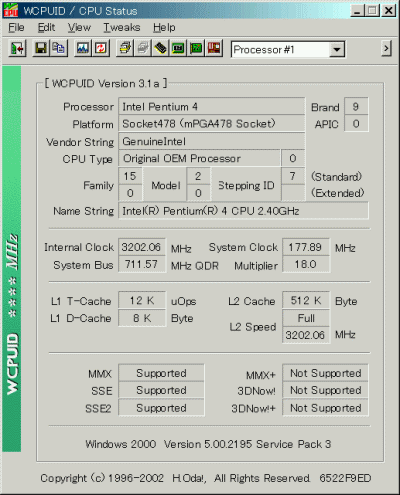Close the WCPUID window

pos(388,11)
